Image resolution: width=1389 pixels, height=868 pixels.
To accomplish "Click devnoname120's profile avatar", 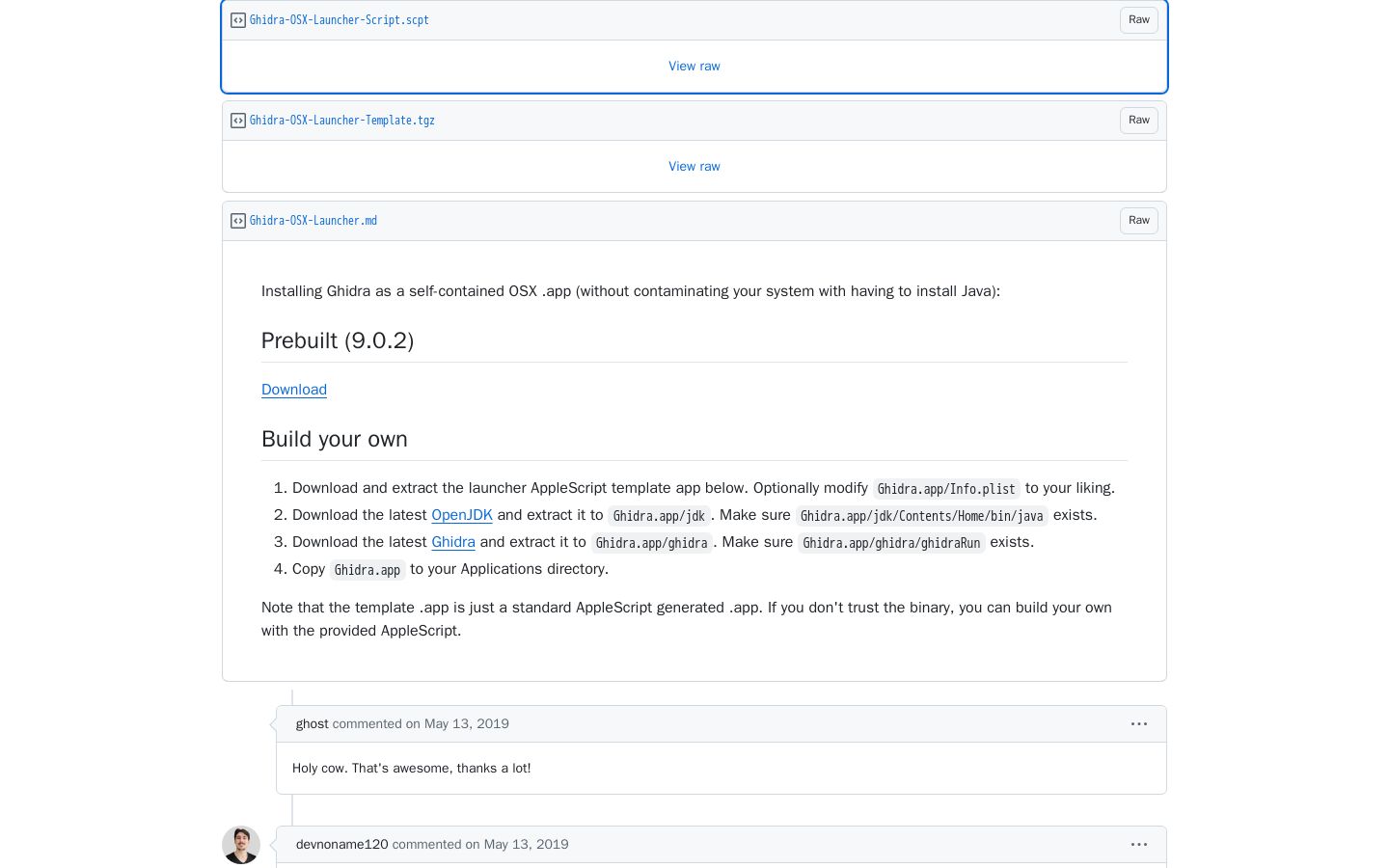I will (241, 845).
